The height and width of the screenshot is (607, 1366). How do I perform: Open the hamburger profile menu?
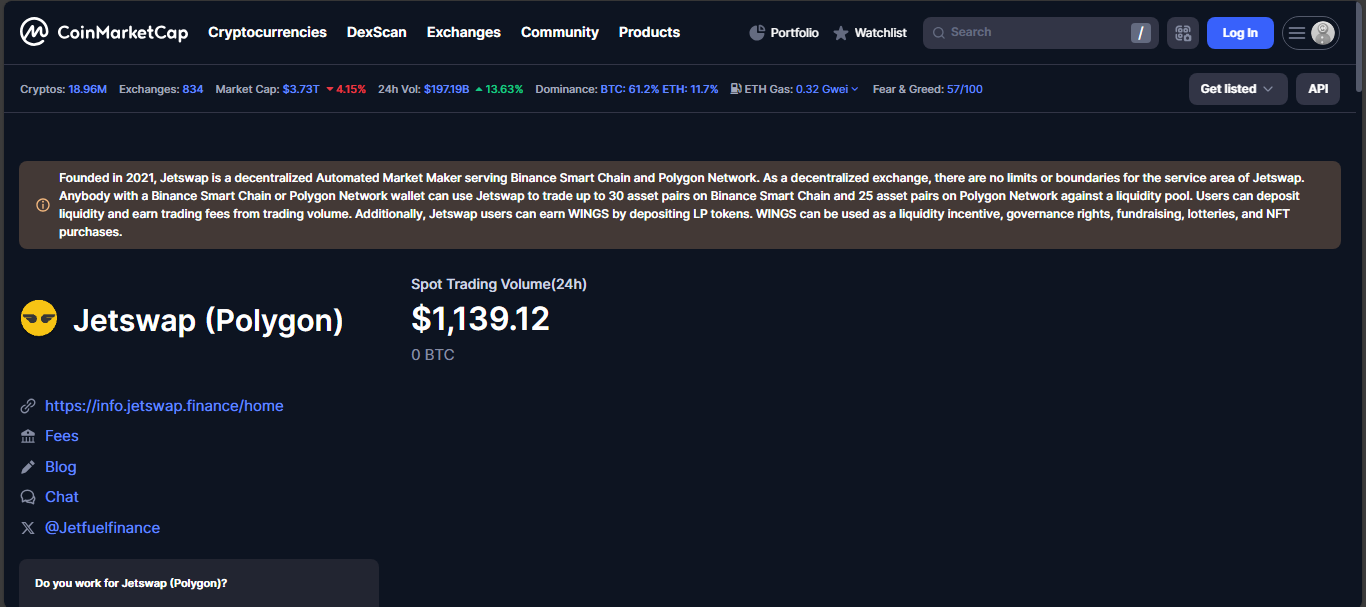click(1297, 33)
